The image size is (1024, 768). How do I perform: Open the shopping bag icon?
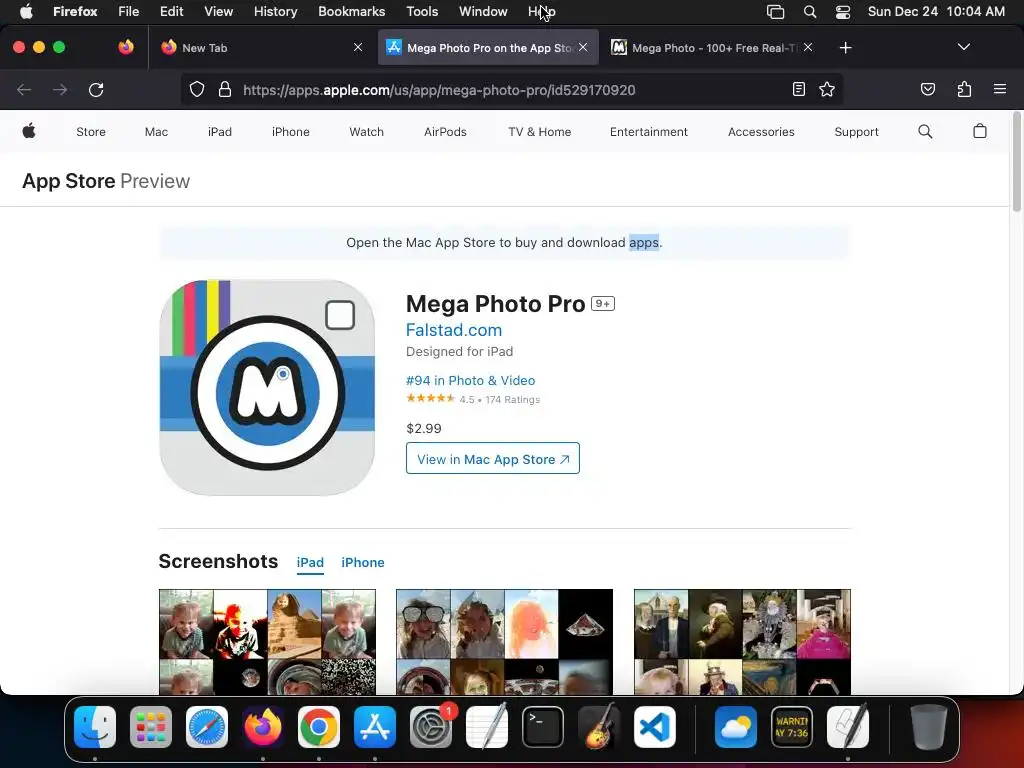980,131
